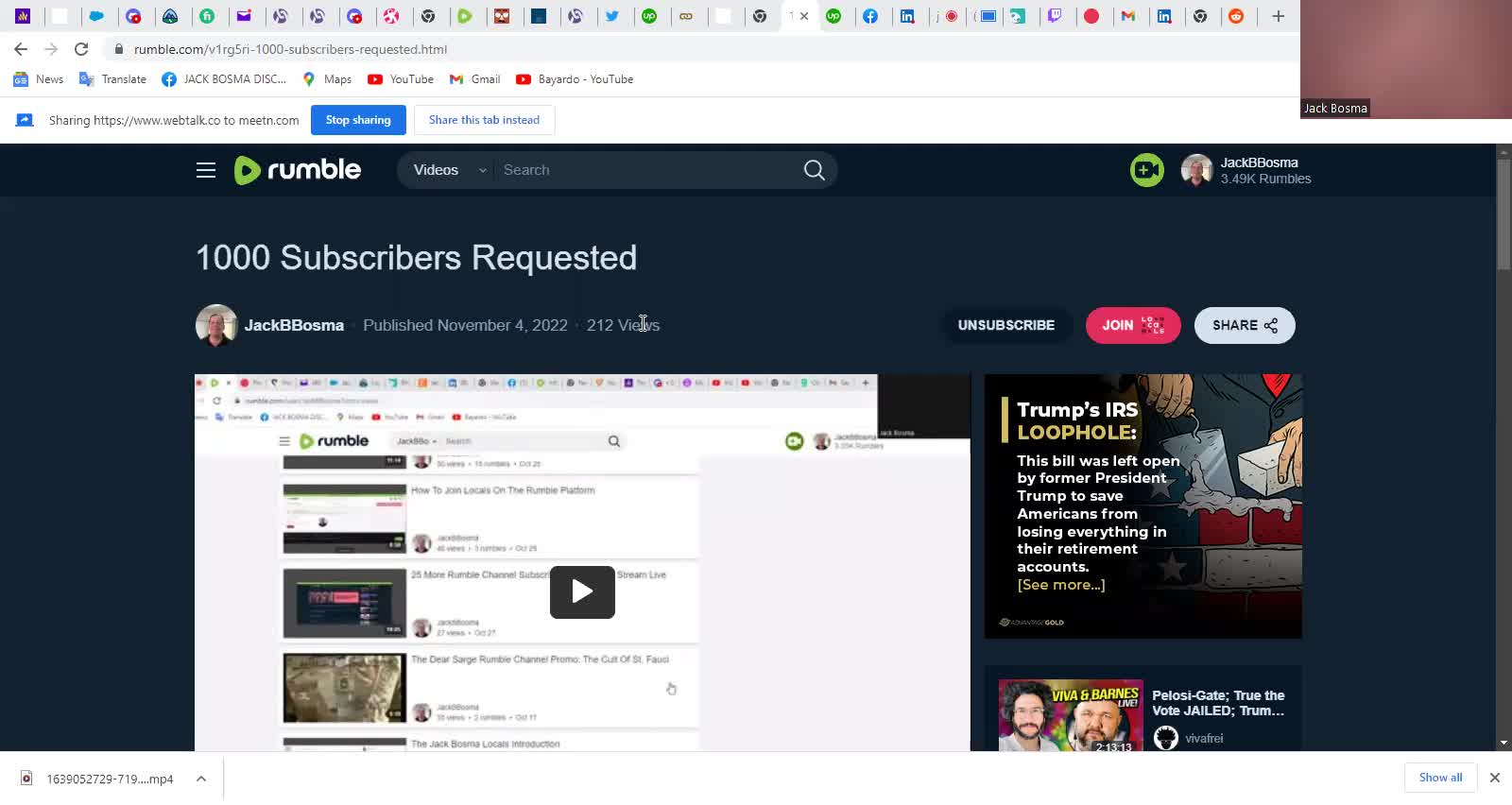Click UNSUBSCRIBE button
The image size is (1512, 805).
tap(1006, 325)
